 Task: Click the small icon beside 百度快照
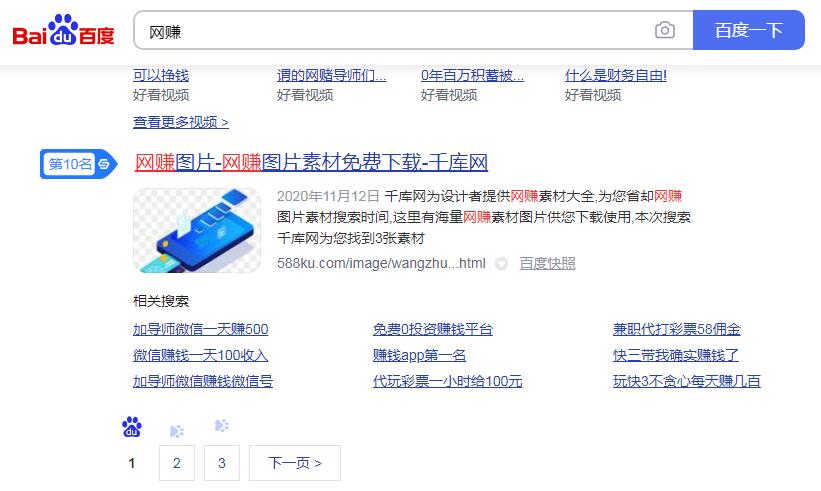pyautogui.click(x=501, y=264)
